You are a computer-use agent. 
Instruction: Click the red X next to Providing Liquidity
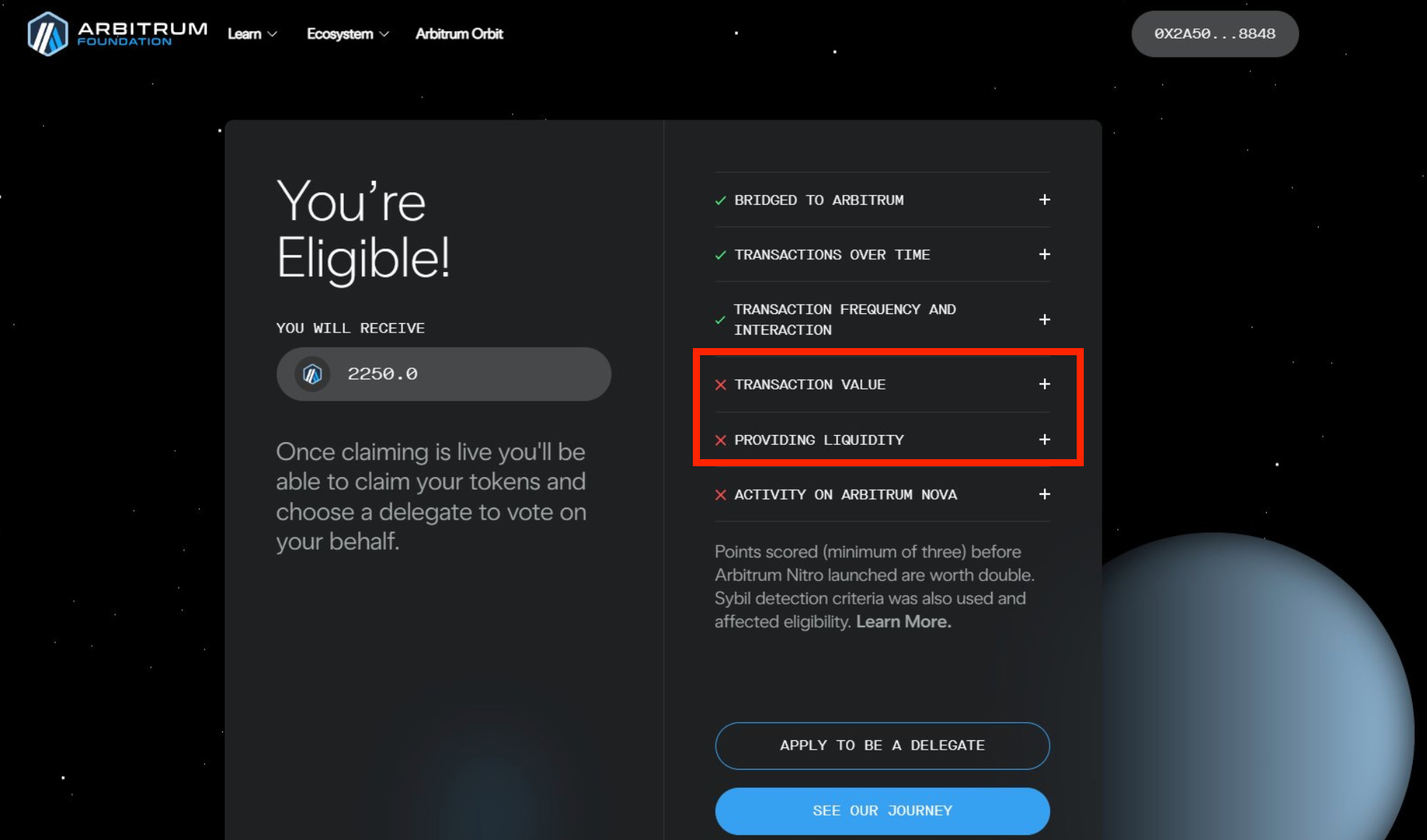click(721, 440)
